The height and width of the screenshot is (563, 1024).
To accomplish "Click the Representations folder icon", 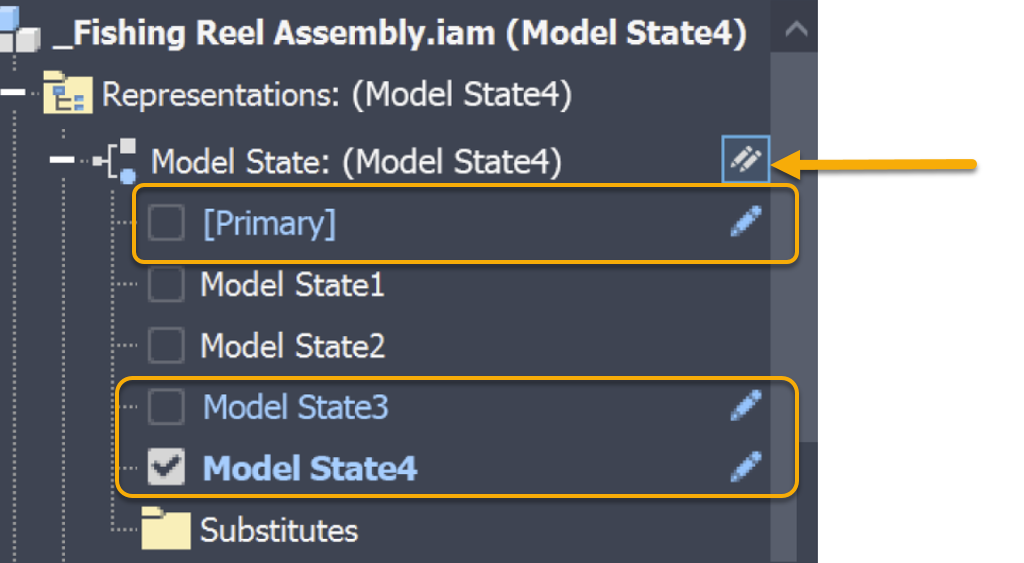I will coord(64,95).
